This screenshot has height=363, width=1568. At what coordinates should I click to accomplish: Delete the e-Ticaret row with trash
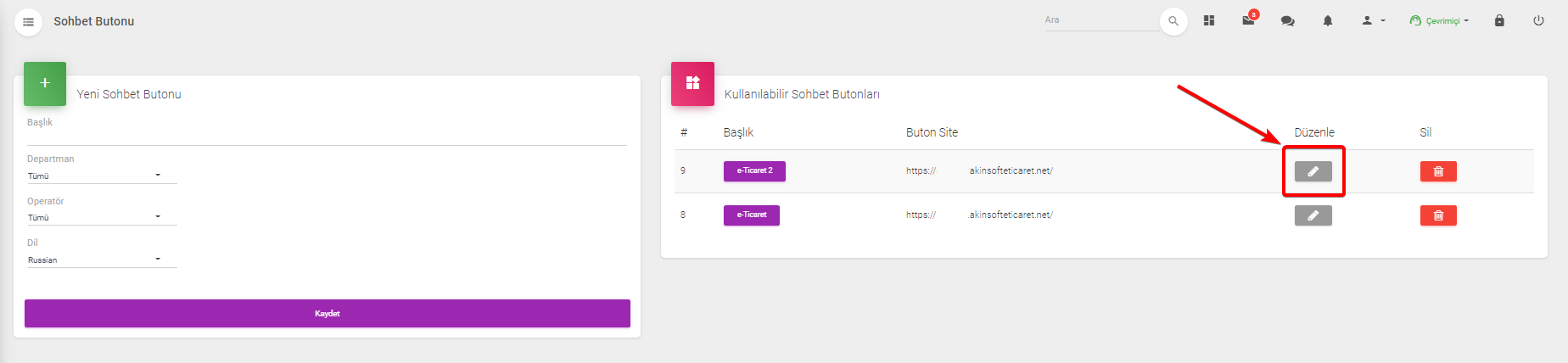pyautogui.click(x=1438, y=215)
